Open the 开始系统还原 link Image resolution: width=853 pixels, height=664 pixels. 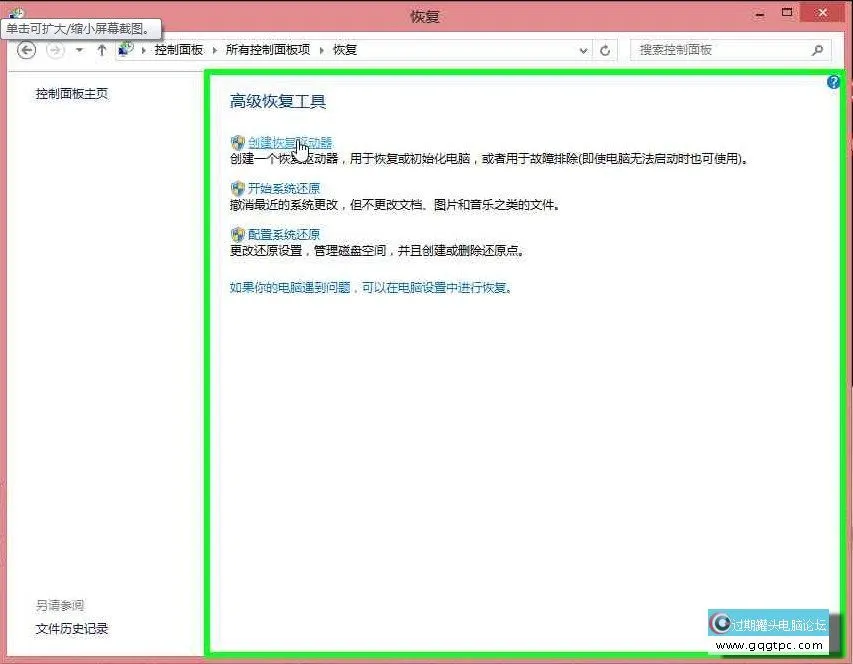(287, 188)
